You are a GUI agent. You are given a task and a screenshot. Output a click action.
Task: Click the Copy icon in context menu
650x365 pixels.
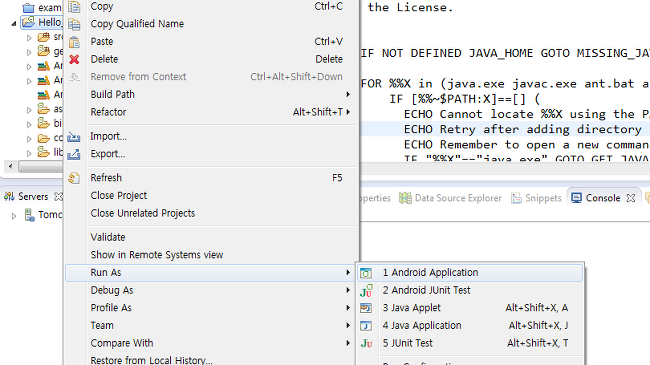click(x=74, y=7)
